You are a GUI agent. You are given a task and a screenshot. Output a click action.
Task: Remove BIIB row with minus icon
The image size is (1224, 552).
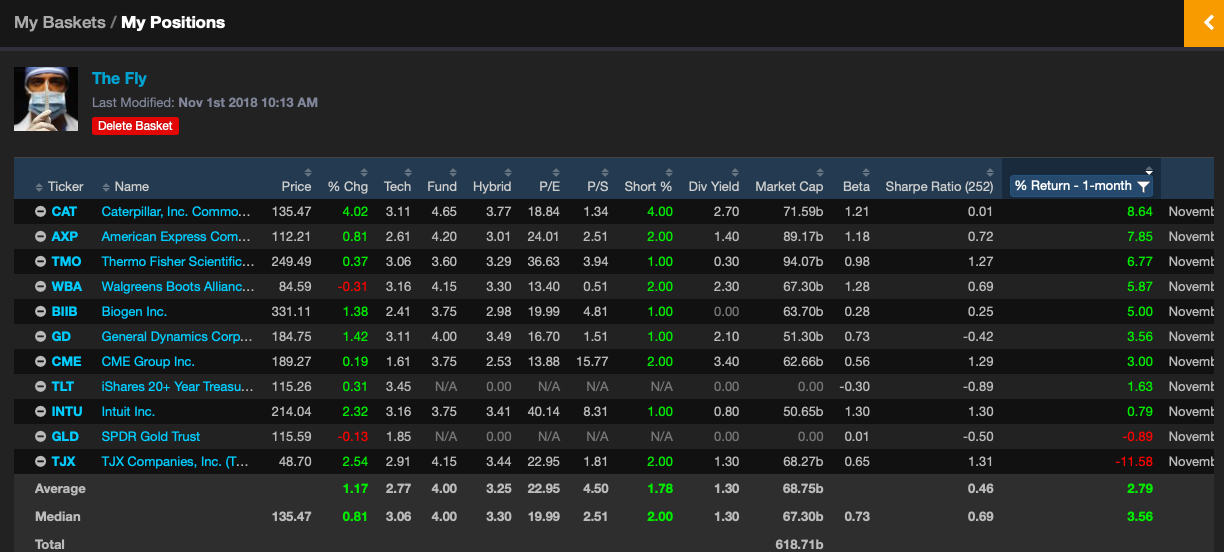[x=40, y=312]
